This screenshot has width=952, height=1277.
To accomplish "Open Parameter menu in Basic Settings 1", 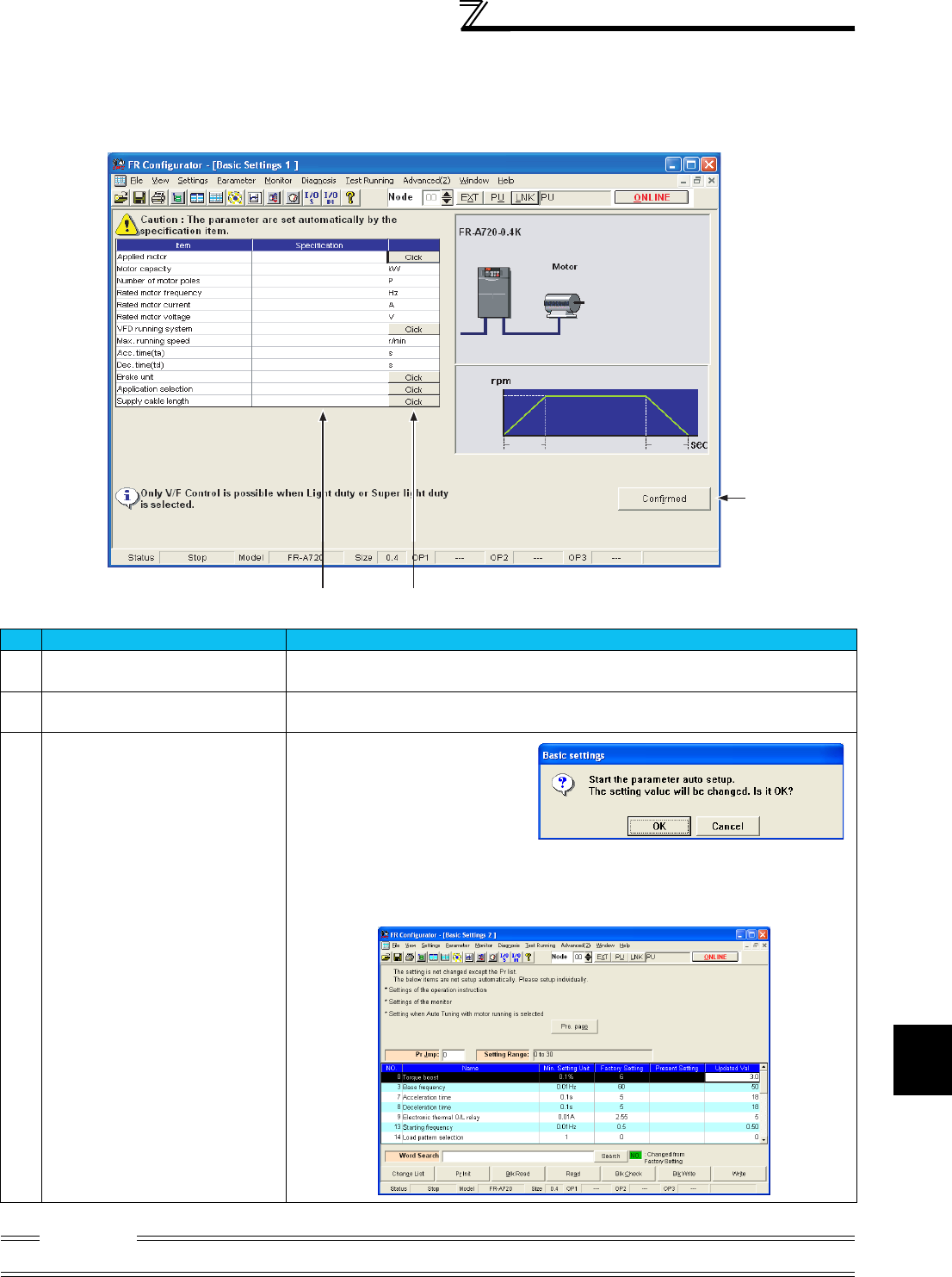I will 236,181.
